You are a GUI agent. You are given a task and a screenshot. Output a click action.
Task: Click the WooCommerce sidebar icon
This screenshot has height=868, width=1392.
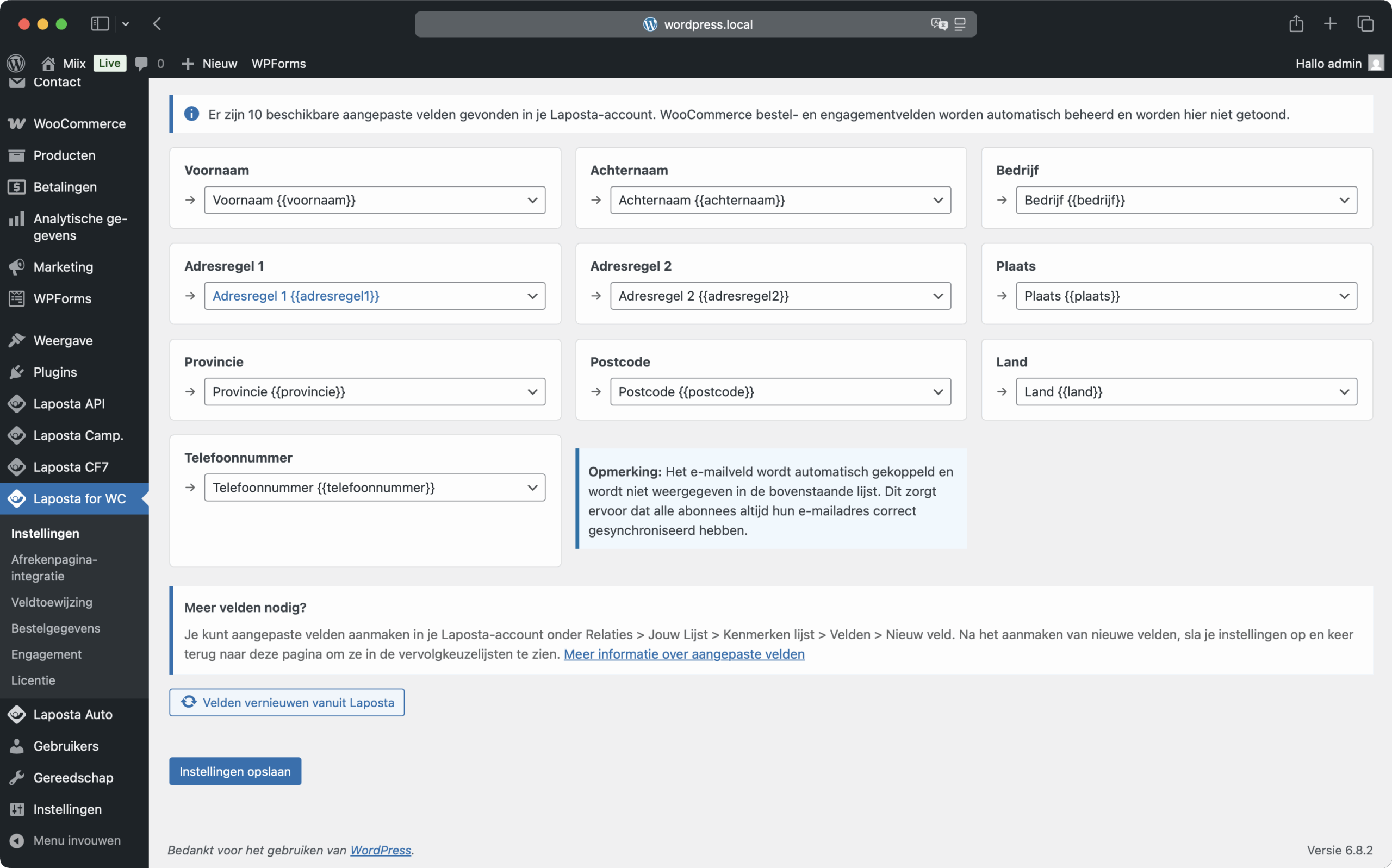[x=17, y=123]
